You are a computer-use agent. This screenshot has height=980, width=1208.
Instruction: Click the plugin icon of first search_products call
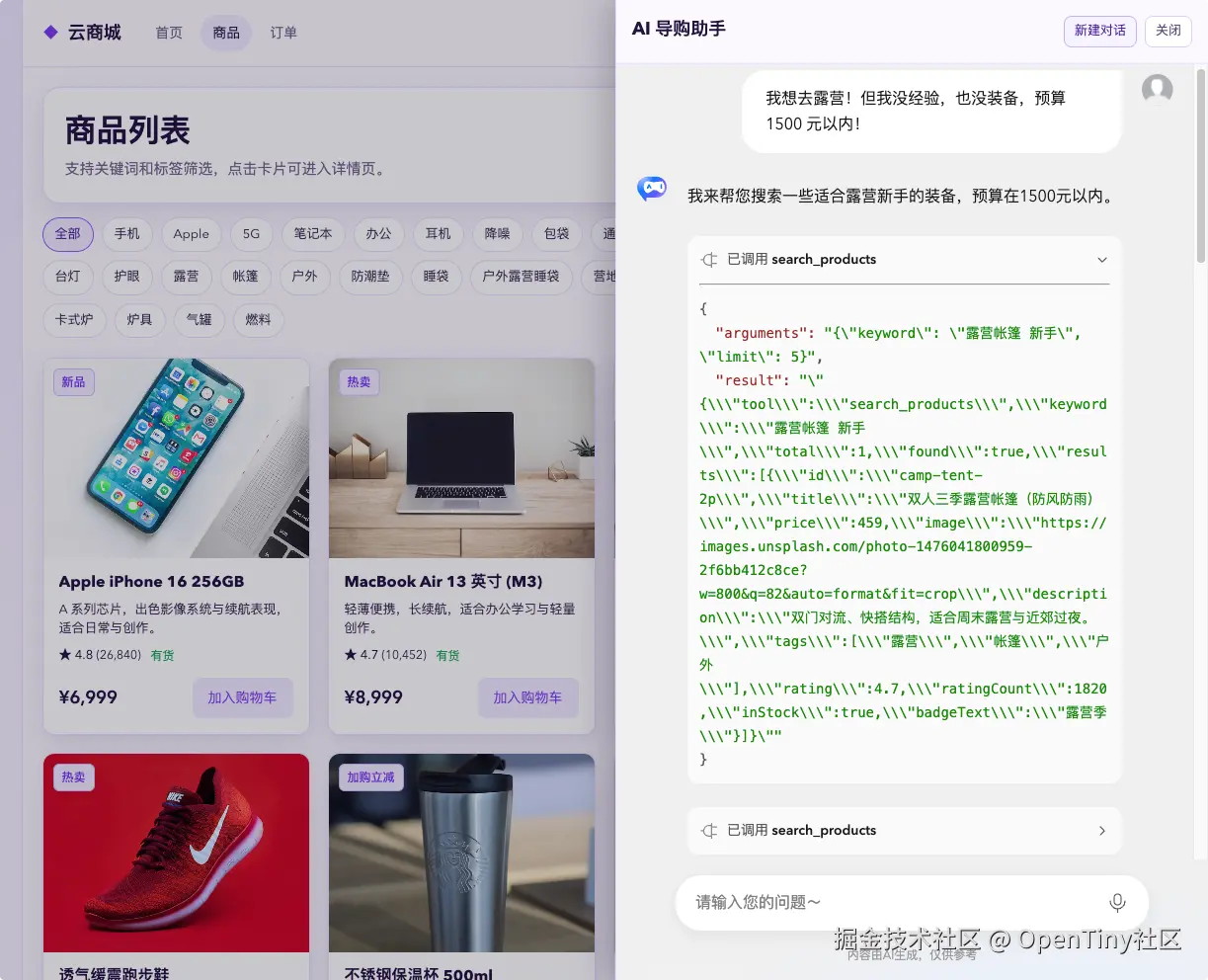point(709,259)
